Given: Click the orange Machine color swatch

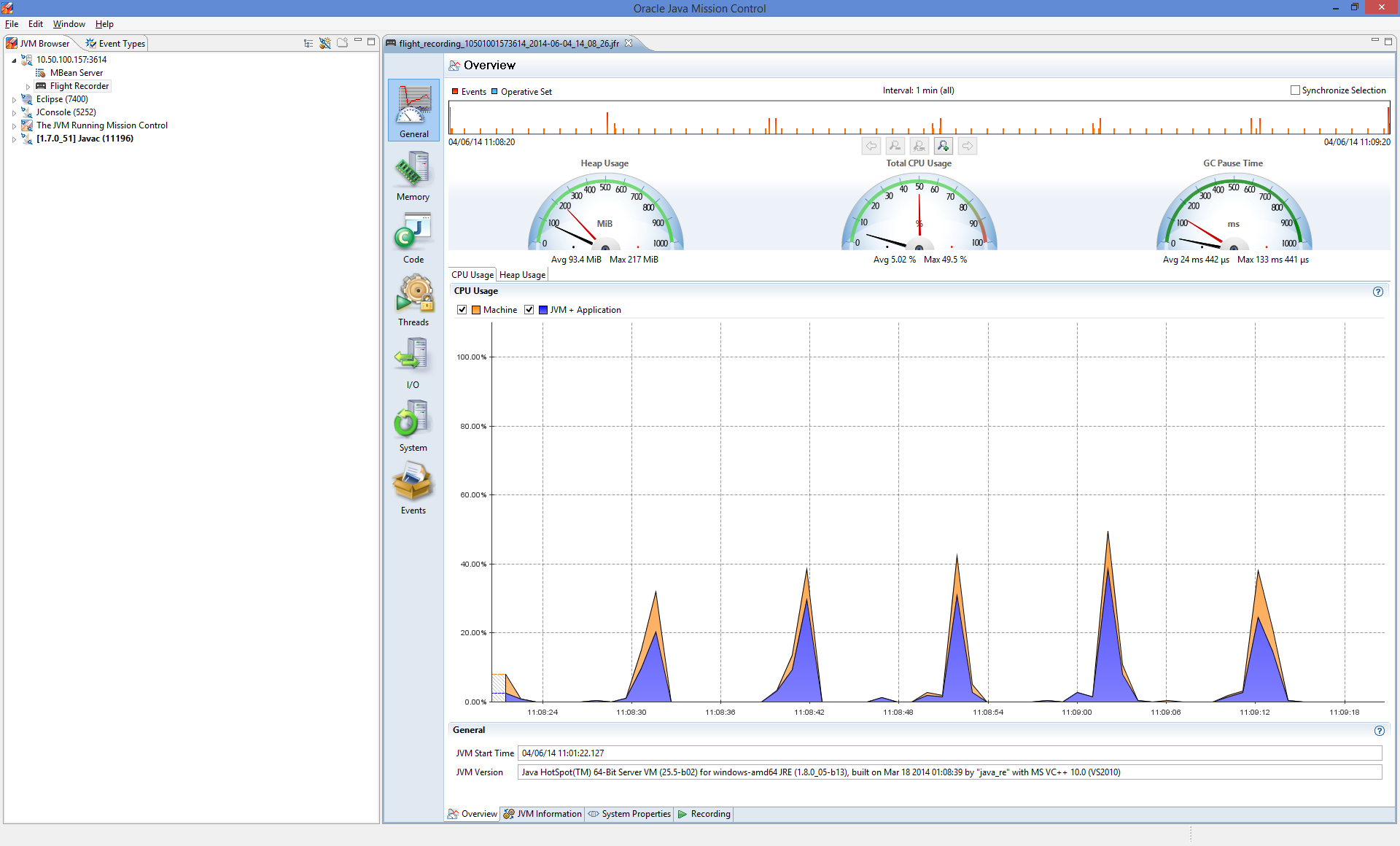Looking at the screenshot, I should click(x=476, y=310).
